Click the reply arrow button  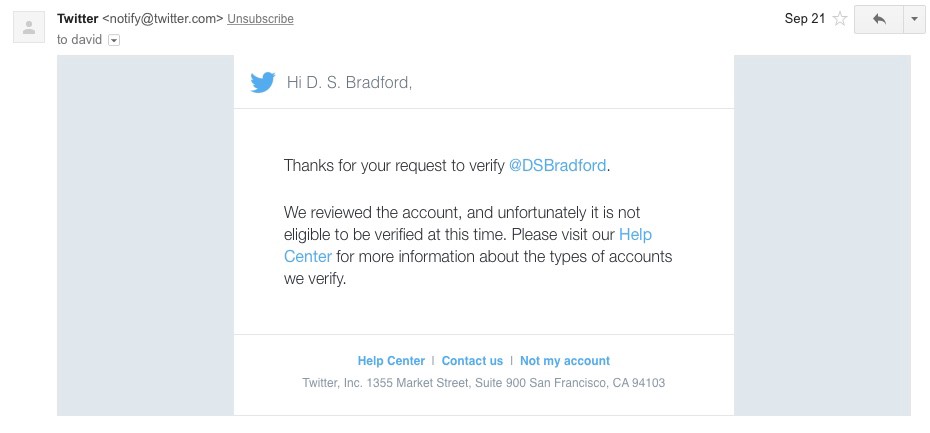(x=879, y=19)
